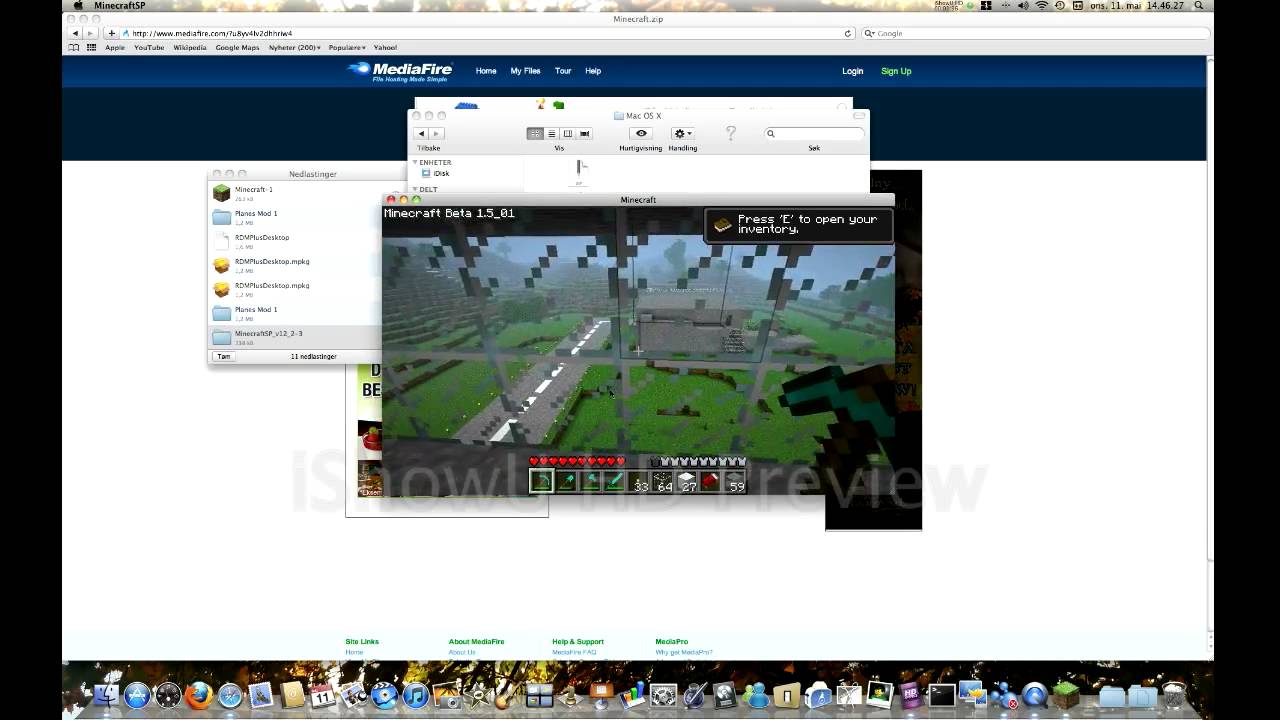Collapse the ENHETER sidebar section

[415, 162]
